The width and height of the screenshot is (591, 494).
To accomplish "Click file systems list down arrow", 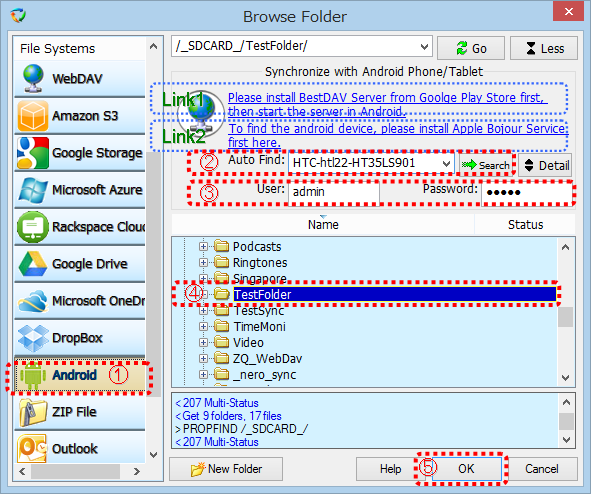I will [x=153, y=455].
